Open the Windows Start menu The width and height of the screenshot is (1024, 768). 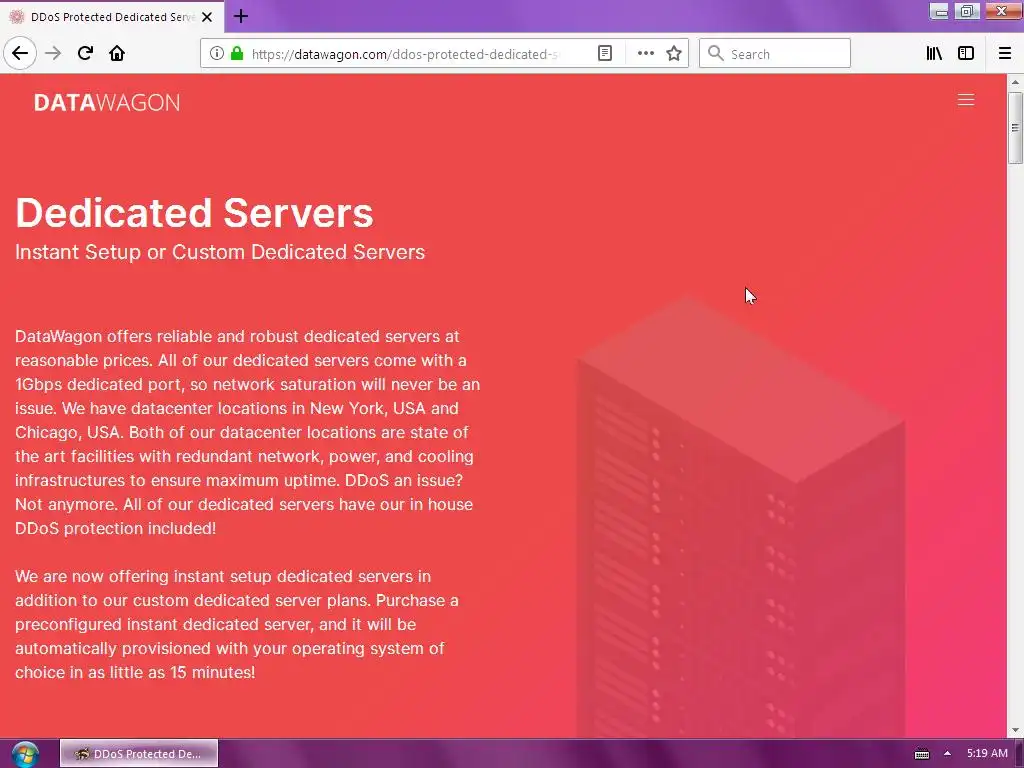click(x=25, y=754)
